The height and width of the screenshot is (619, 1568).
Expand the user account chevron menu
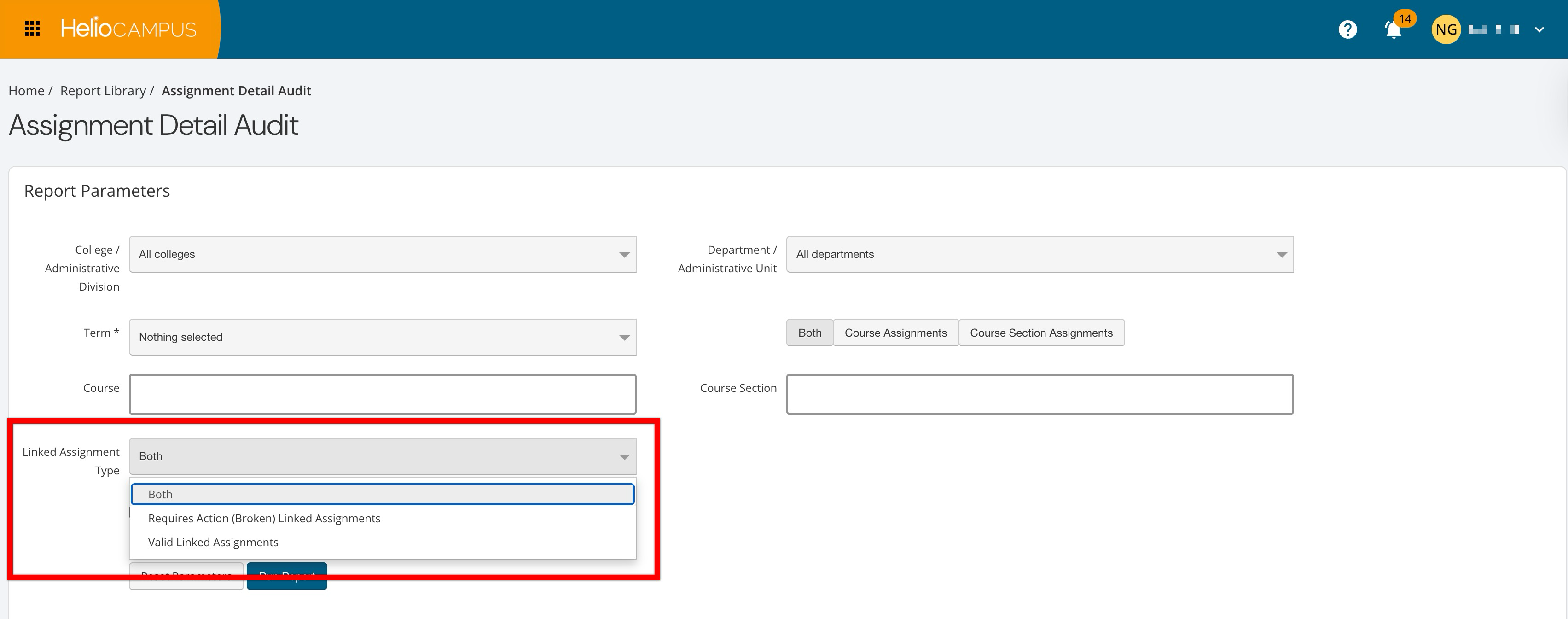pyautogui.click(x=1539, y=29)
